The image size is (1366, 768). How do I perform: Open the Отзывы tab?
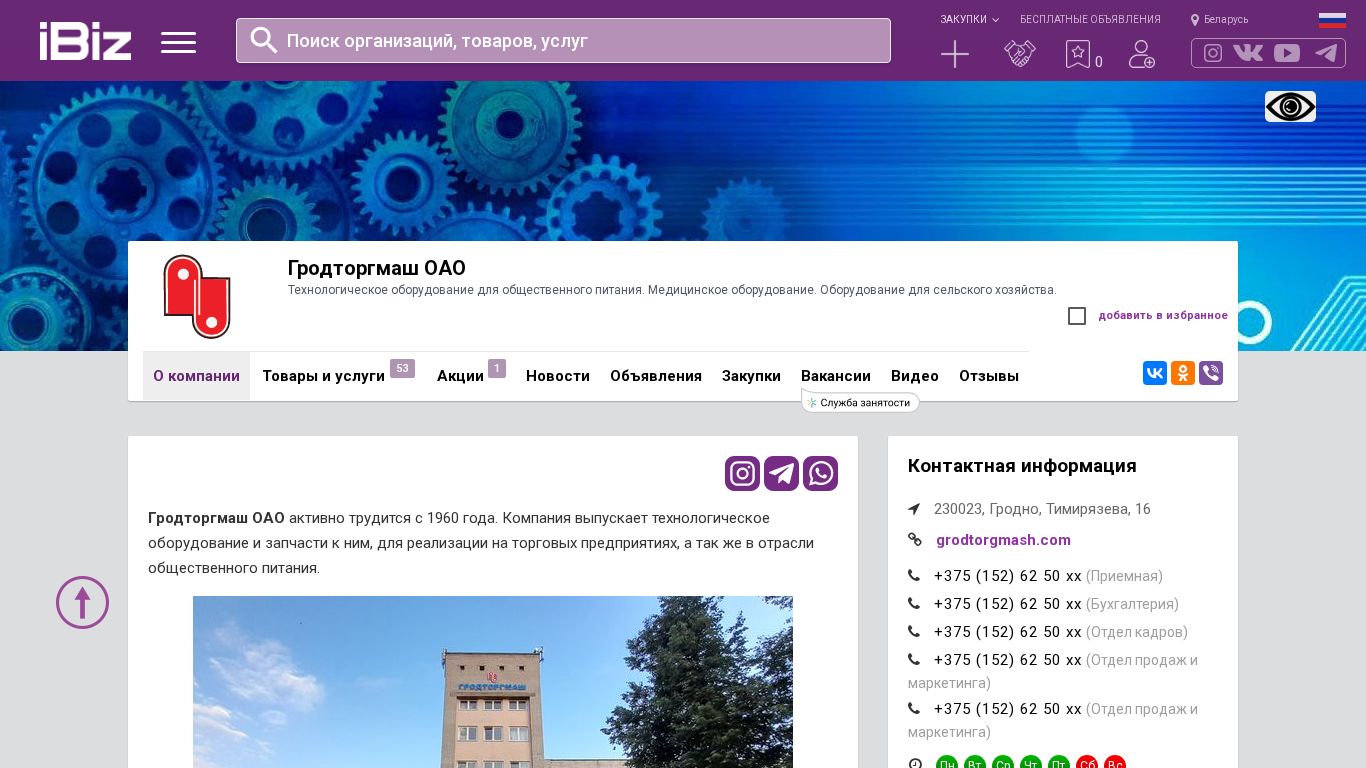(x=988, y=376)
